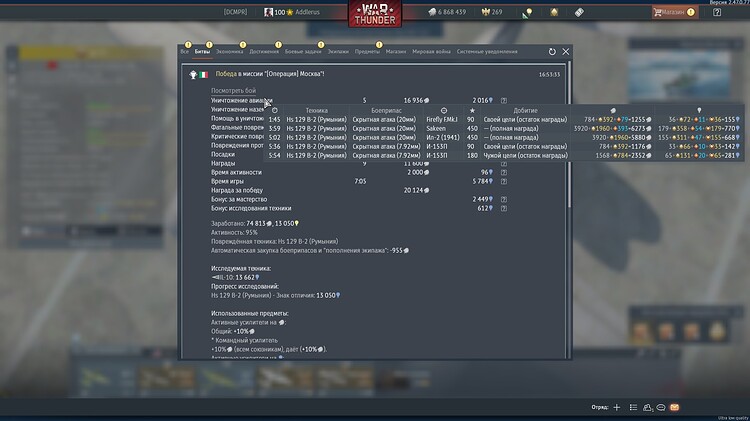
Task: Open help icon on Бонус за мастерство row
Action: click(504, 199)
